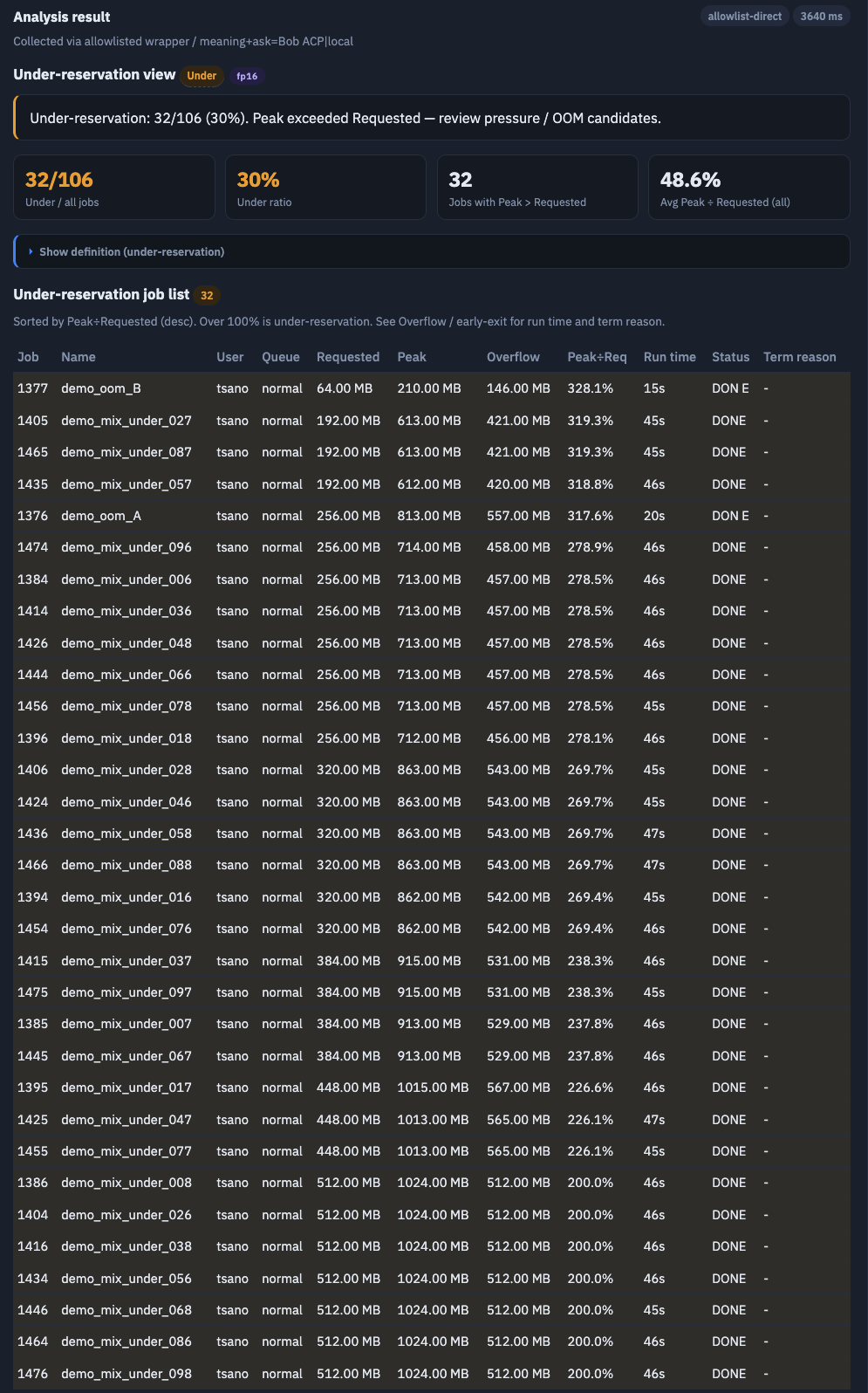Select the 30% Under ratio card
Viewport: 868px width, 1393px height.
click(325, 188)
